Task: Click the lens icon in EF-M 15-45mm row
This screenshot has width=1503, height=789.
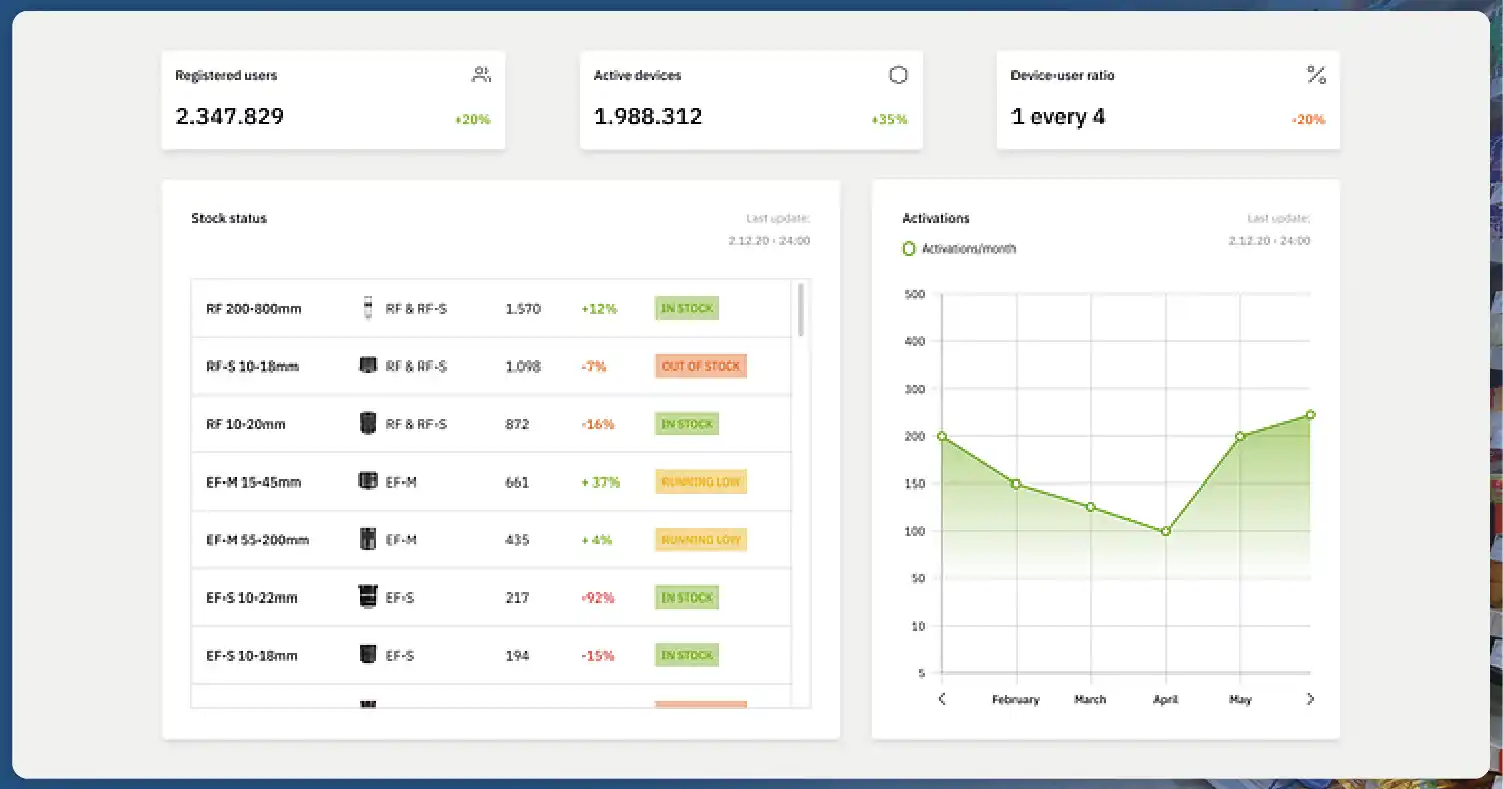Action: pyautogui.click(x=368, y=481)
